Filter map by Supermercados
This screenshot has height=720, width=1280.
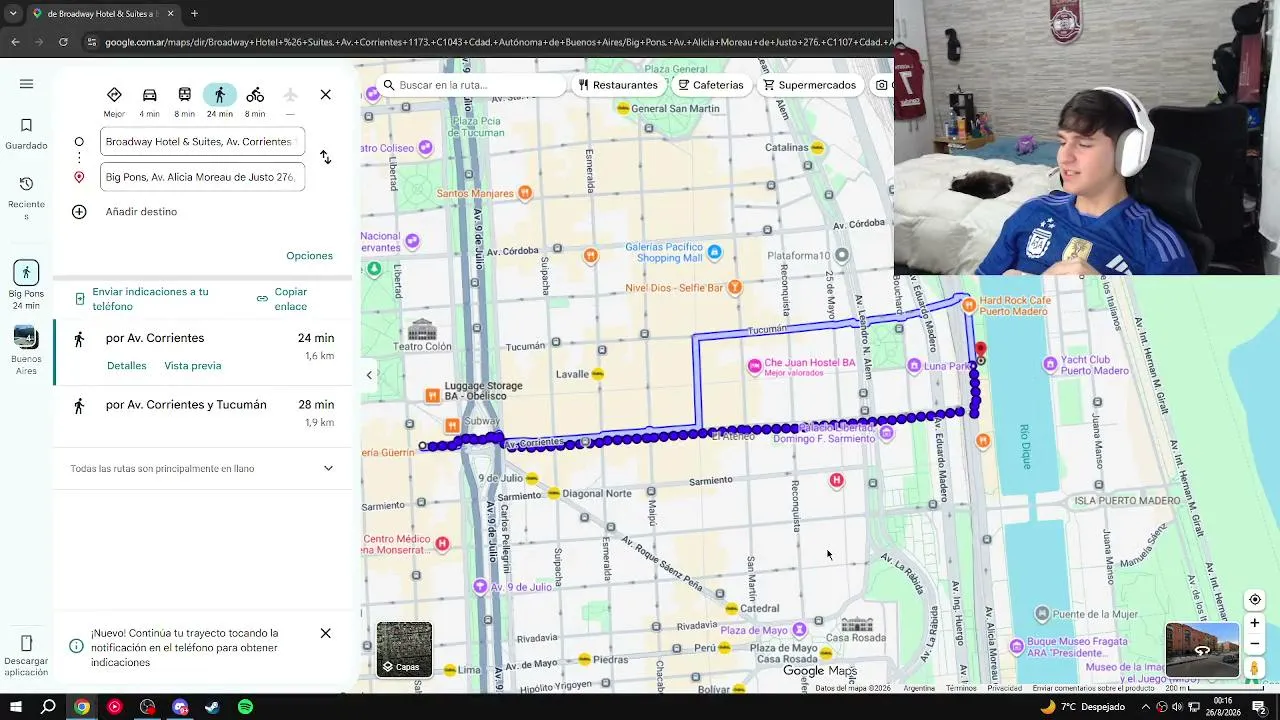click(x=810, y=85)
